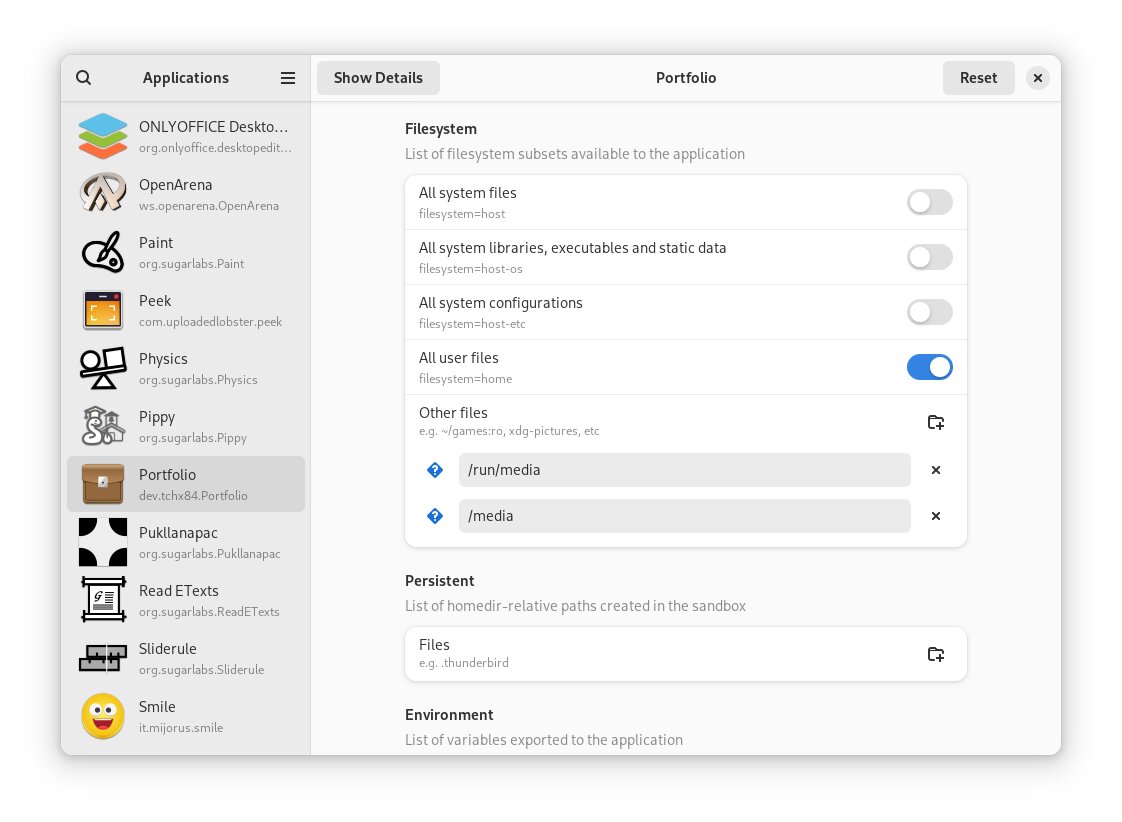1122x822 pixels.
Task: Toggle All system libraries, executables and static data
Action: pyautogui.click(x=930, y=258)
